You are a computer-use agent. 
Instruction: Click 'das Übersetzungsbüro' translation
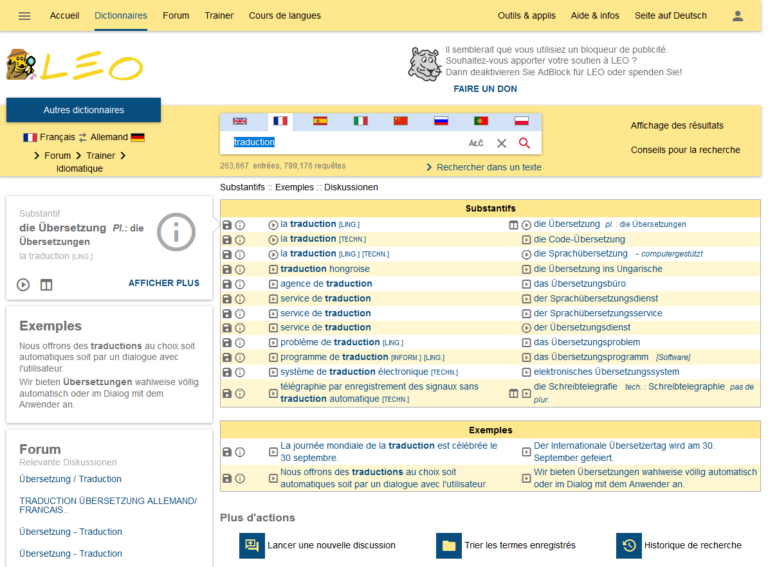click(579, 284)
